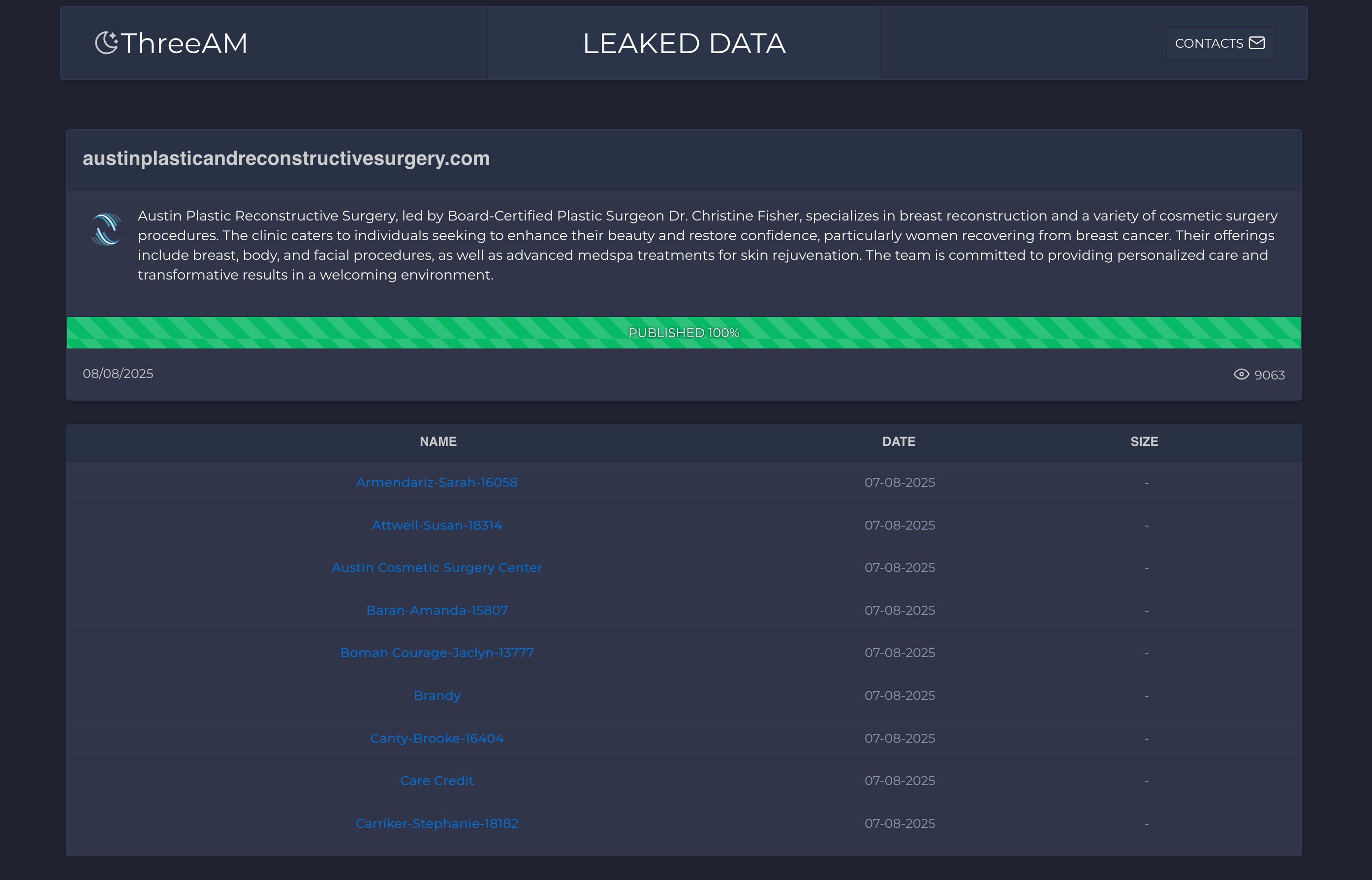Open the Care Credit folder link

point(437,781)
